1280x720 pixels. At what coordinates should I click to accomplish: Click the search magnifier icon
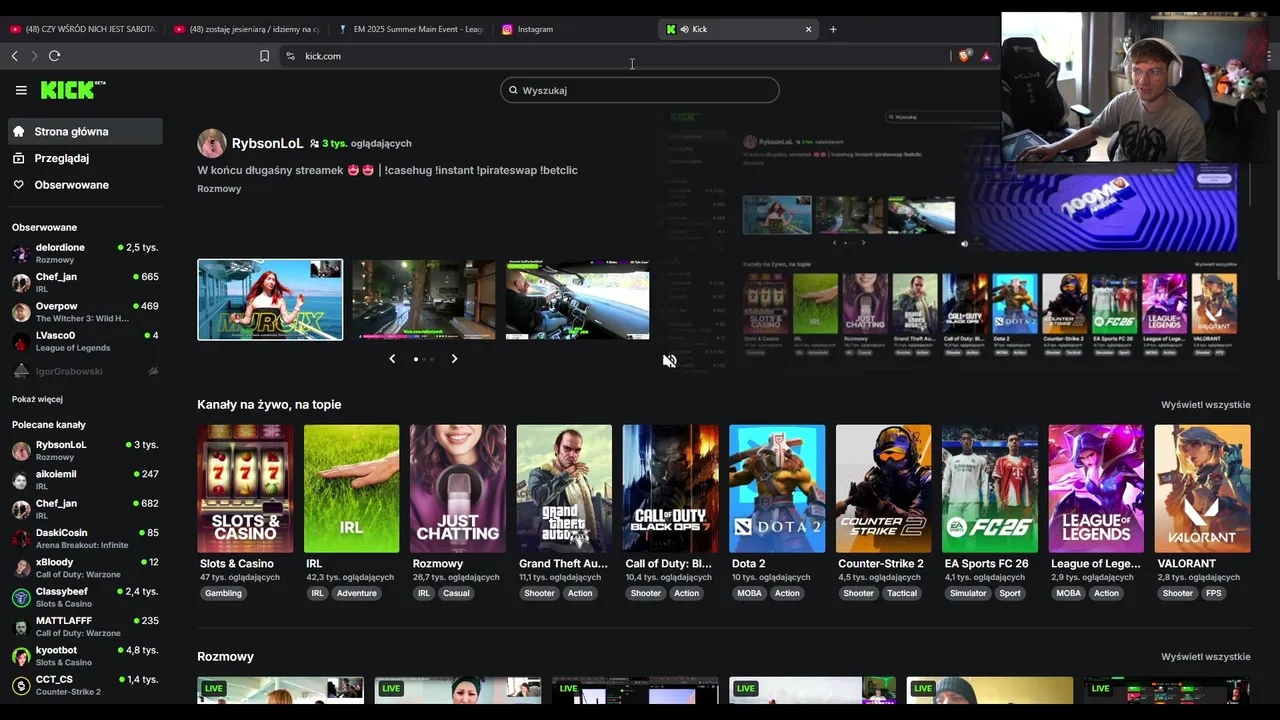(x=513, y=90)
